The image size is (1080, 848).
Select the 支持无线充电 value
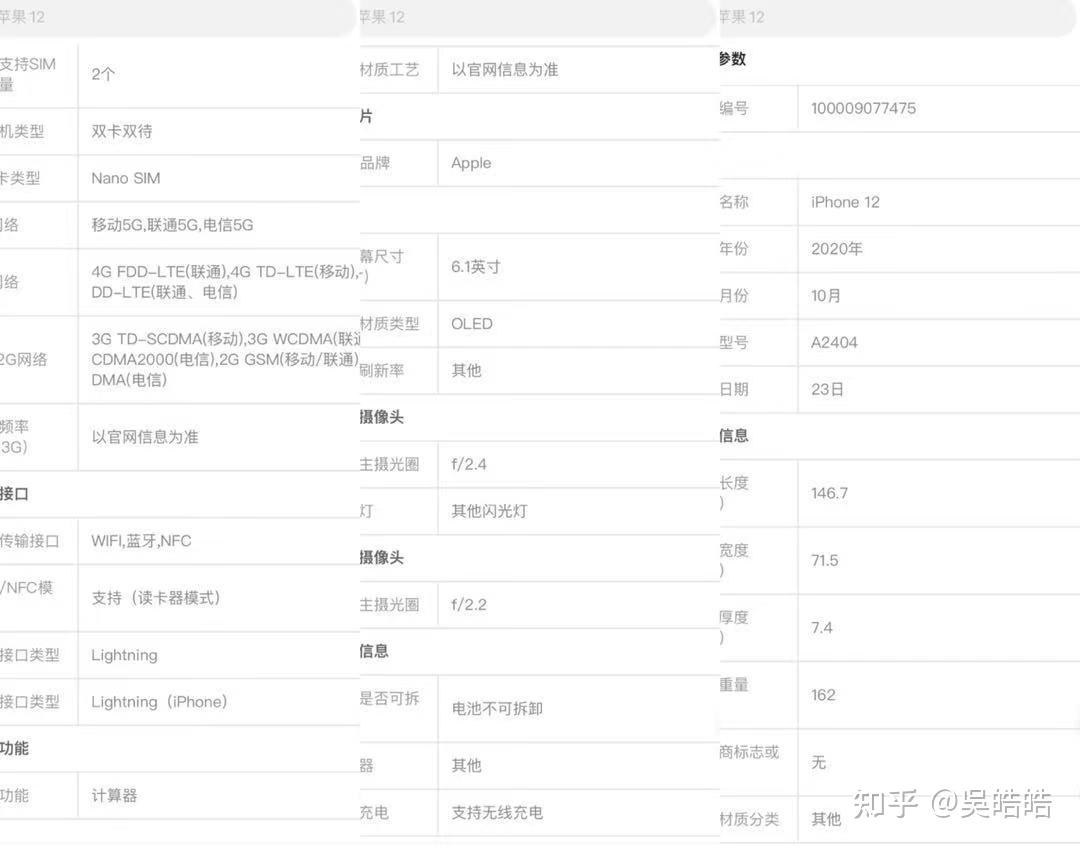pos(497,813)
